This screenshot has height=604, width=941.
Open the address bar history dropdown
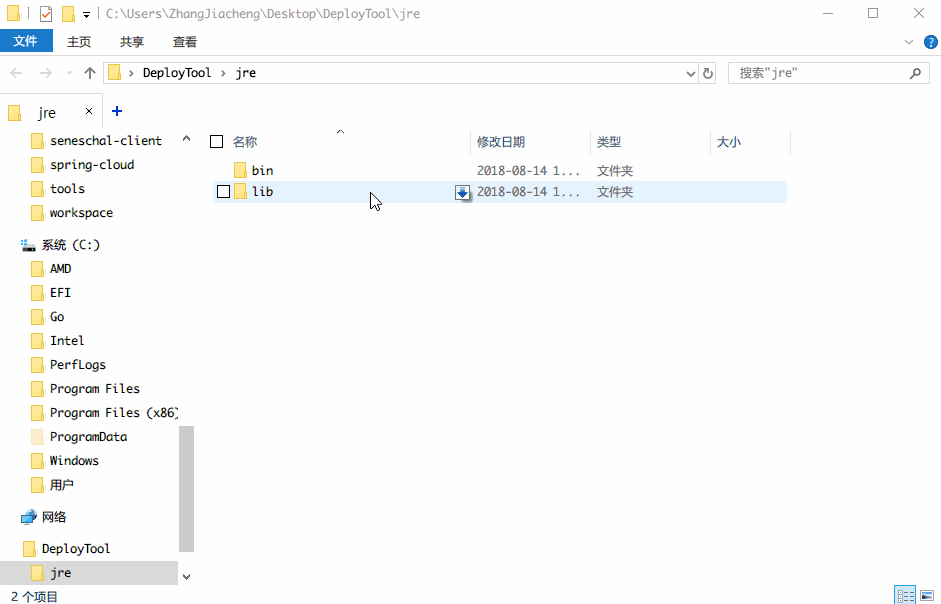(x=691, y=73)
